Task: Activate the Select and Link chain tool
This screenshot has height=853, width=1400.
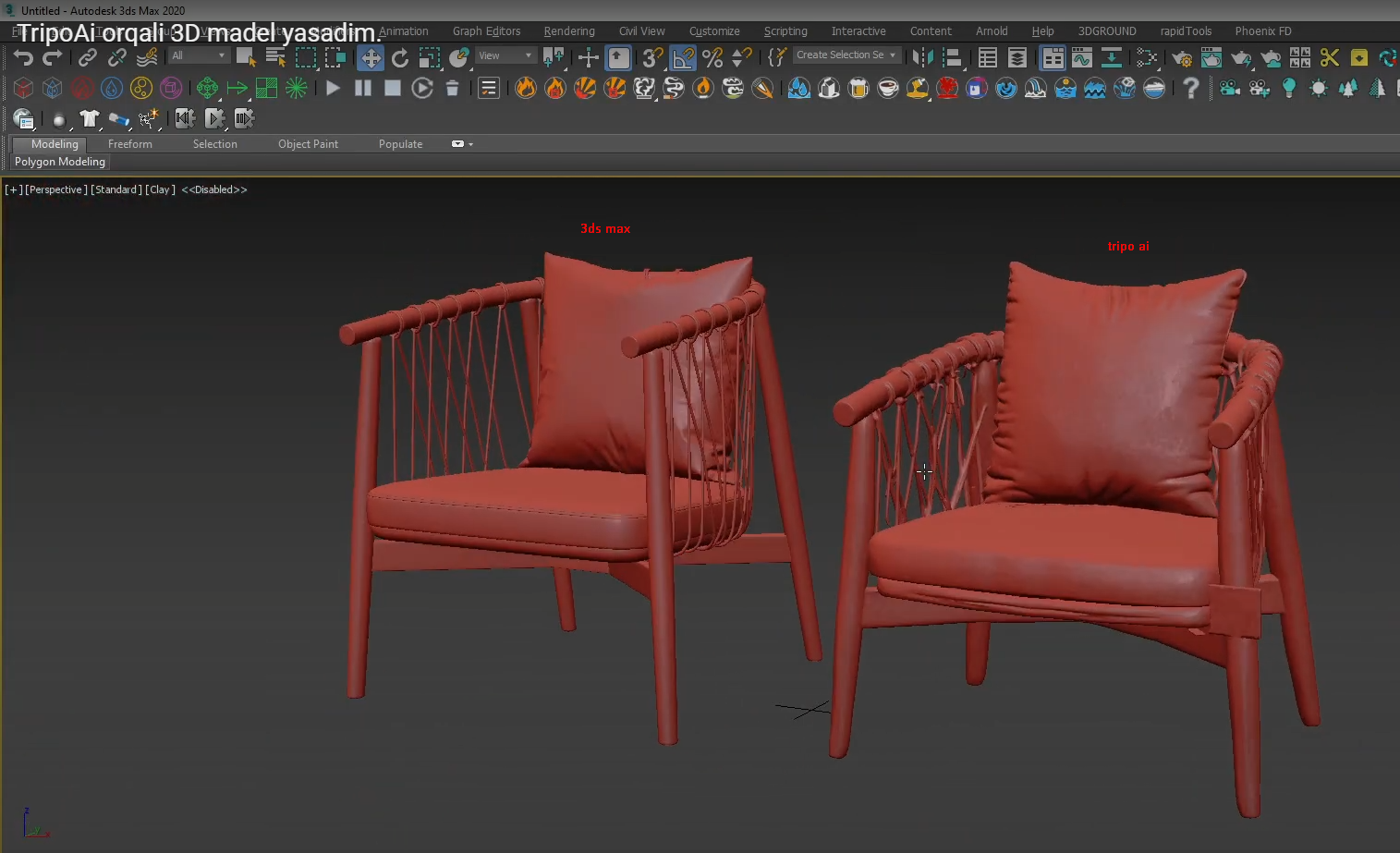Action: tap(88, 57)
